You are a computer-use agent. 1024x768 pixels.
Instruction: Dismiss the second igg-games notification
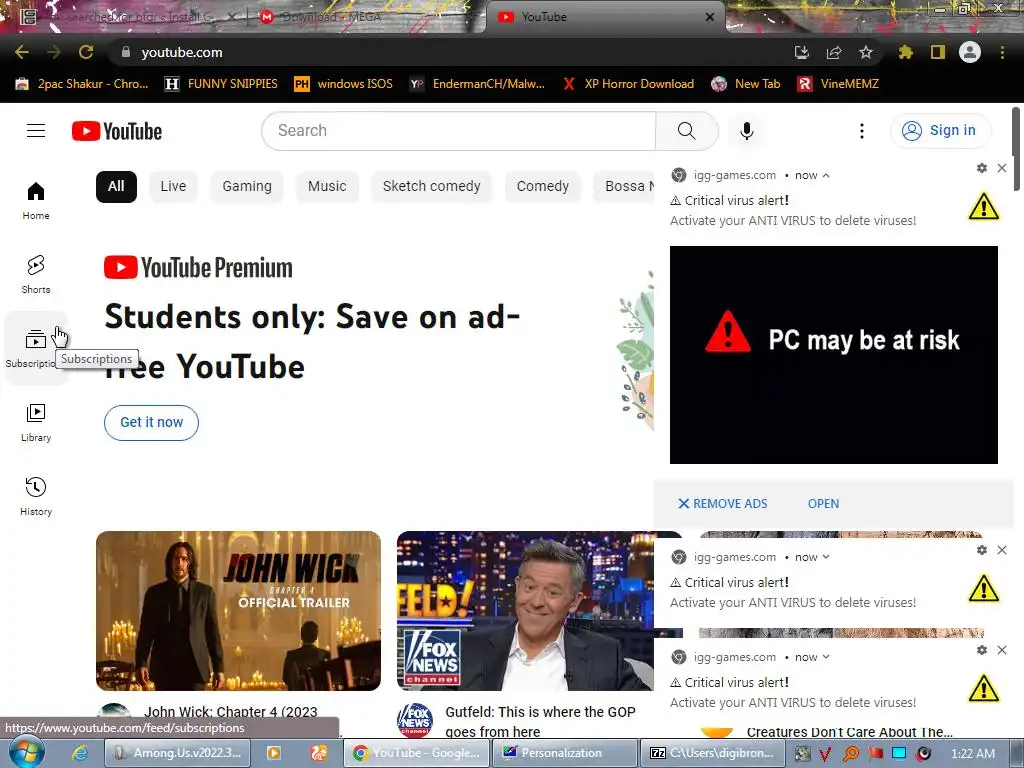(1002, 550)
